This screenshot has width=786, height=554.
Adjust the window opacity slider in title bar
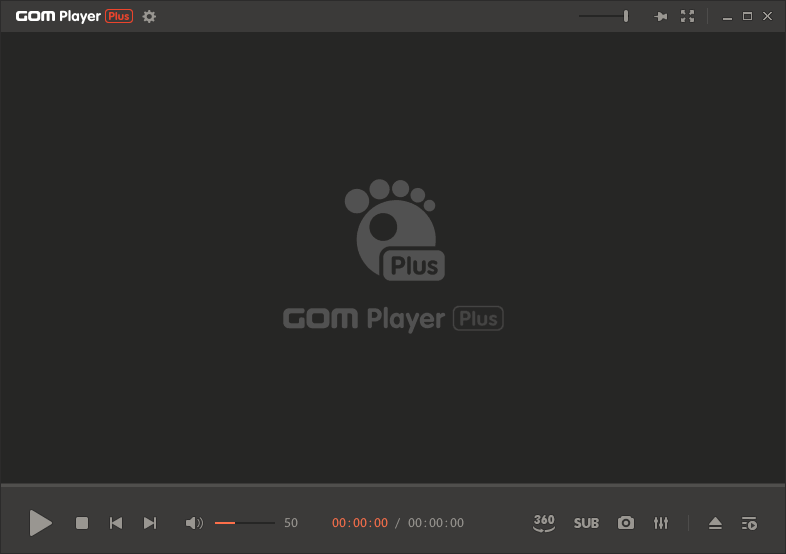(604, 16)
